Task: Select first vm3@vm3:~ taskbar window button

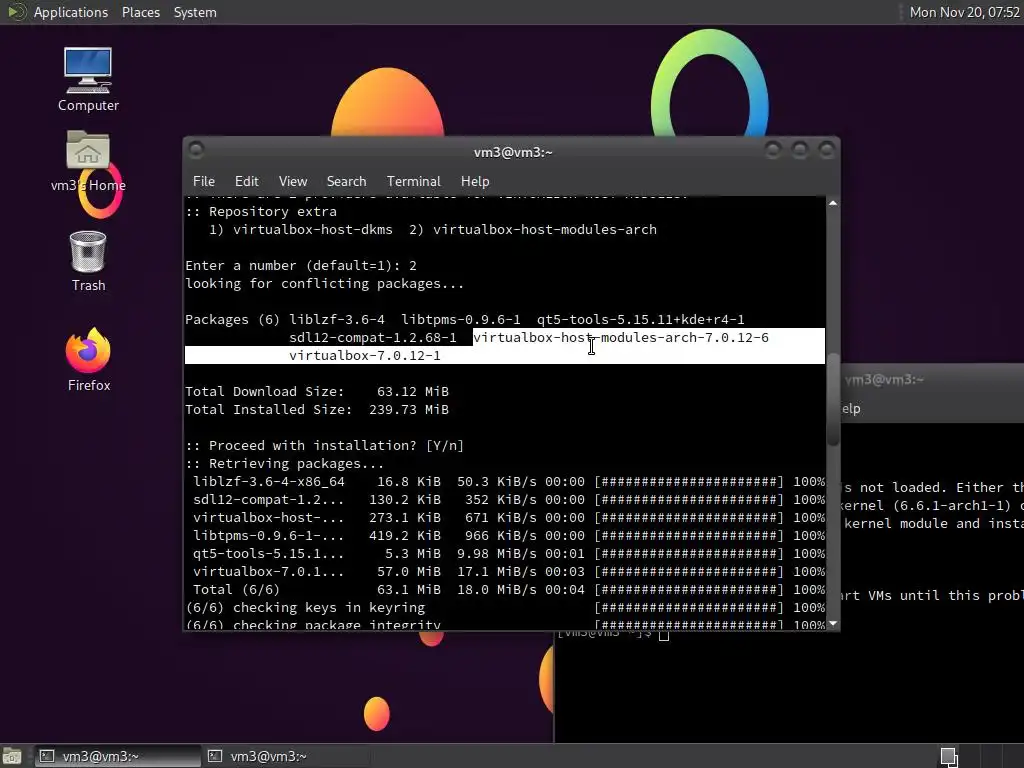Action: (x=118, y=756)
